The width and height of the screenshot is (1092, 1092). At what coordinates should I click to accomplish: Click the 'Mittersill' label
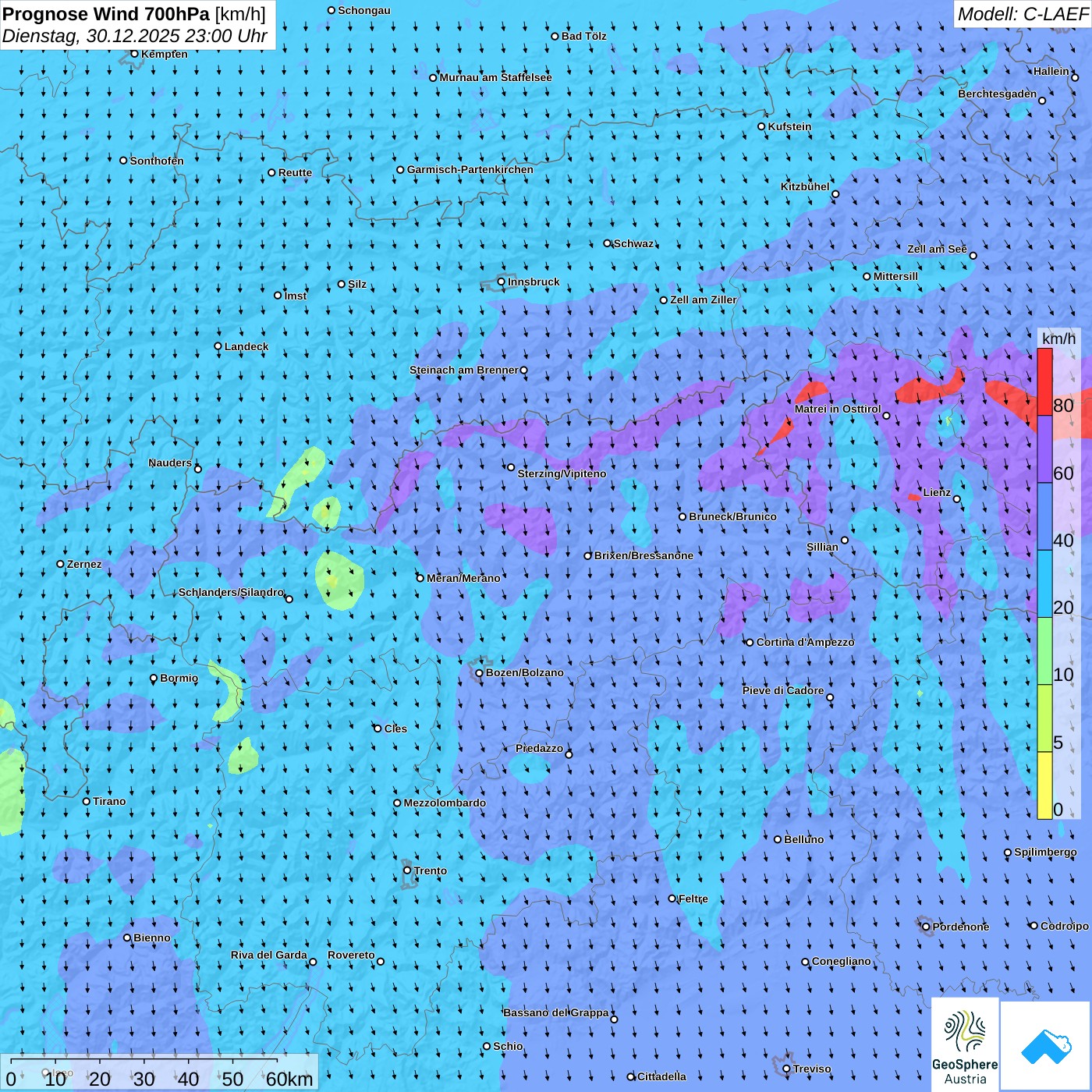[x=895, y=276]
